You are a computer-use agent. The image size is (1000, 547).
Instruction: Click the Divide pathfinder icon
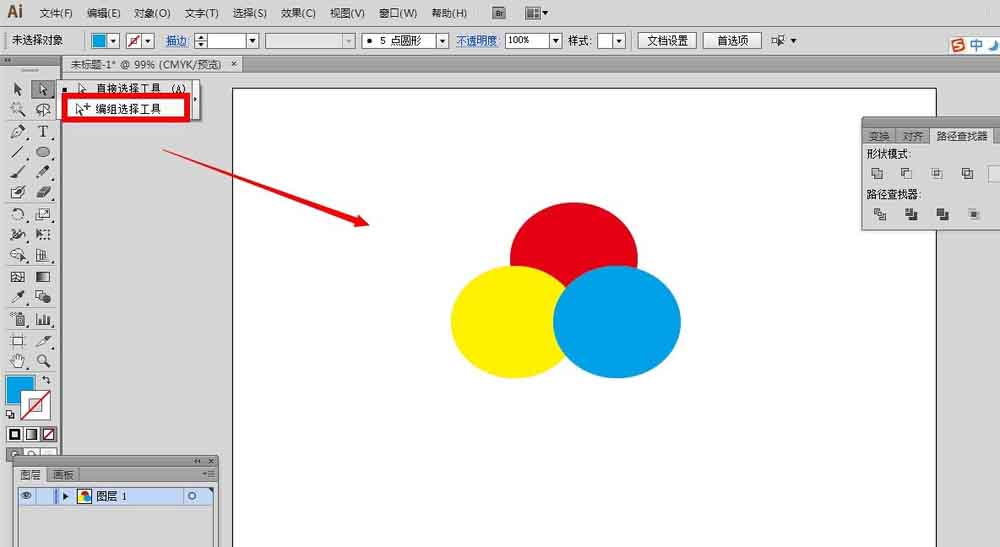[x=880, y=214]
